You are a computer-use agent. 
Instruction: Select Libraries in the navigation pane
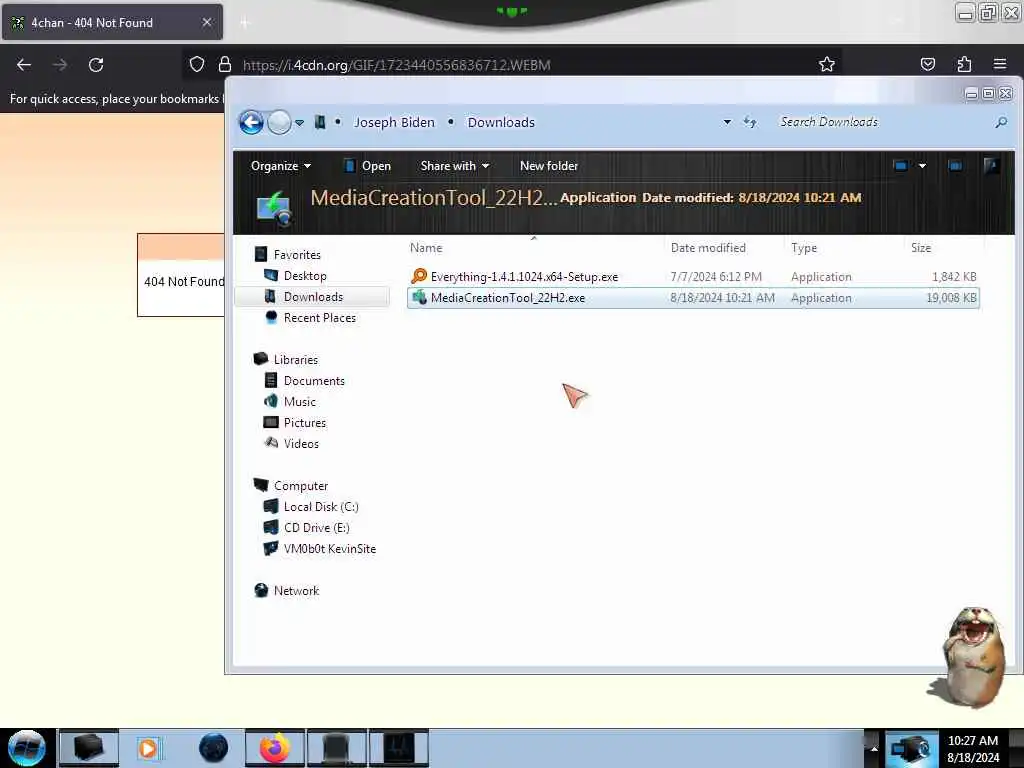[295, 360]
